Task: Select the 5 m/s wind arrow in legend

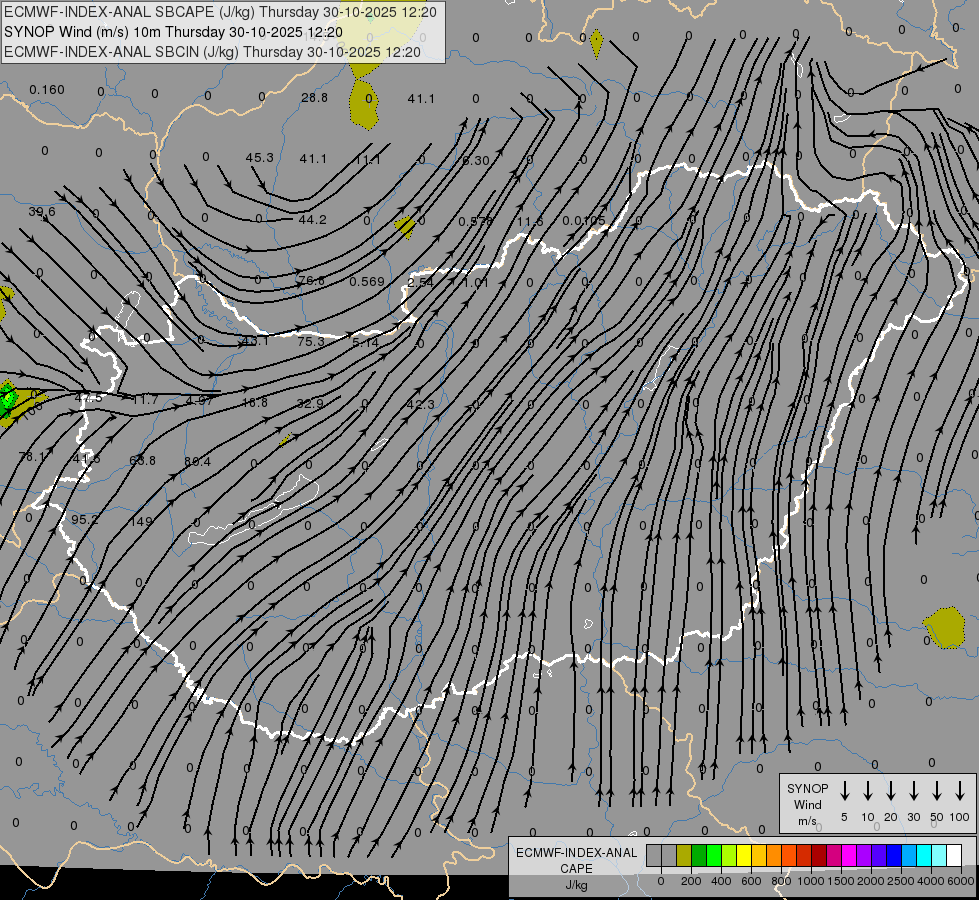Action: point(844,791)
